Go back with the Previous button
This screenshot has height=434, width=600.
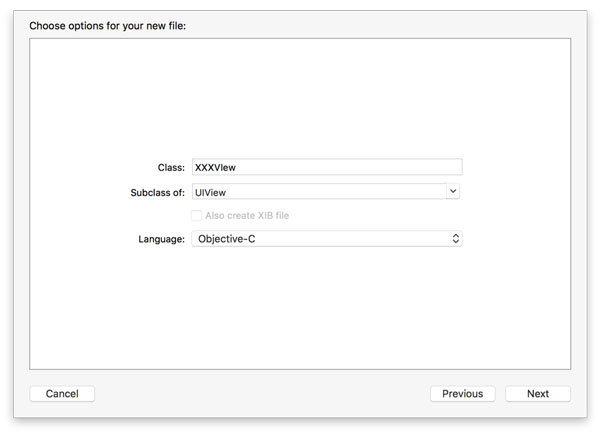462,394
